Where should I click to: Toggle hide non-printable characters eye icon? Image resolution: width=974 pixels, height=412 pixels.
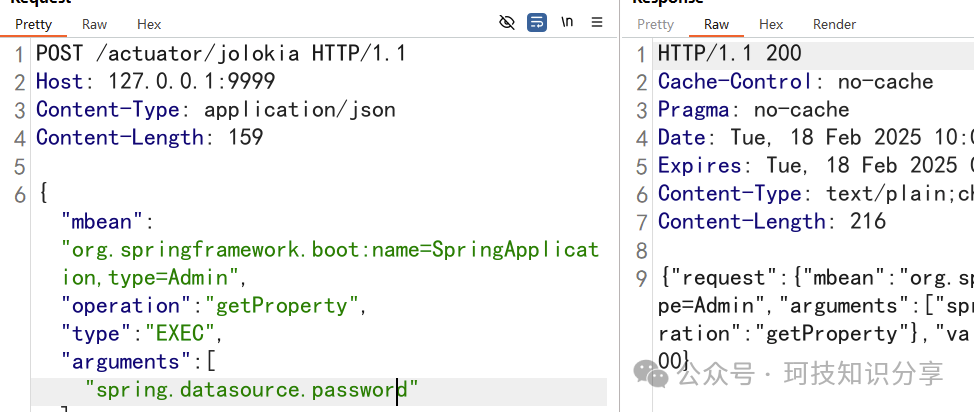point(507,23)
